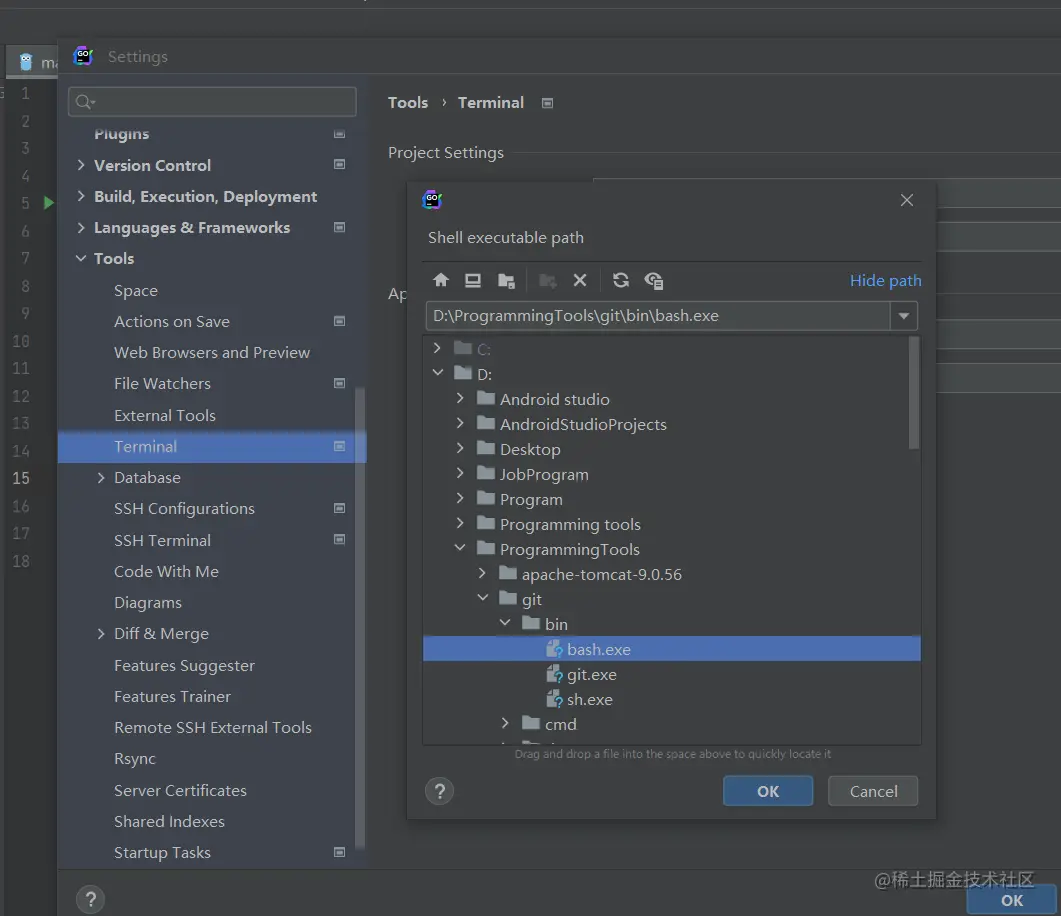Viewport: 1061px width, 916px height.
Task: Click the project marker icon beside Languages & Frameworks
Action: coord(340,227)
